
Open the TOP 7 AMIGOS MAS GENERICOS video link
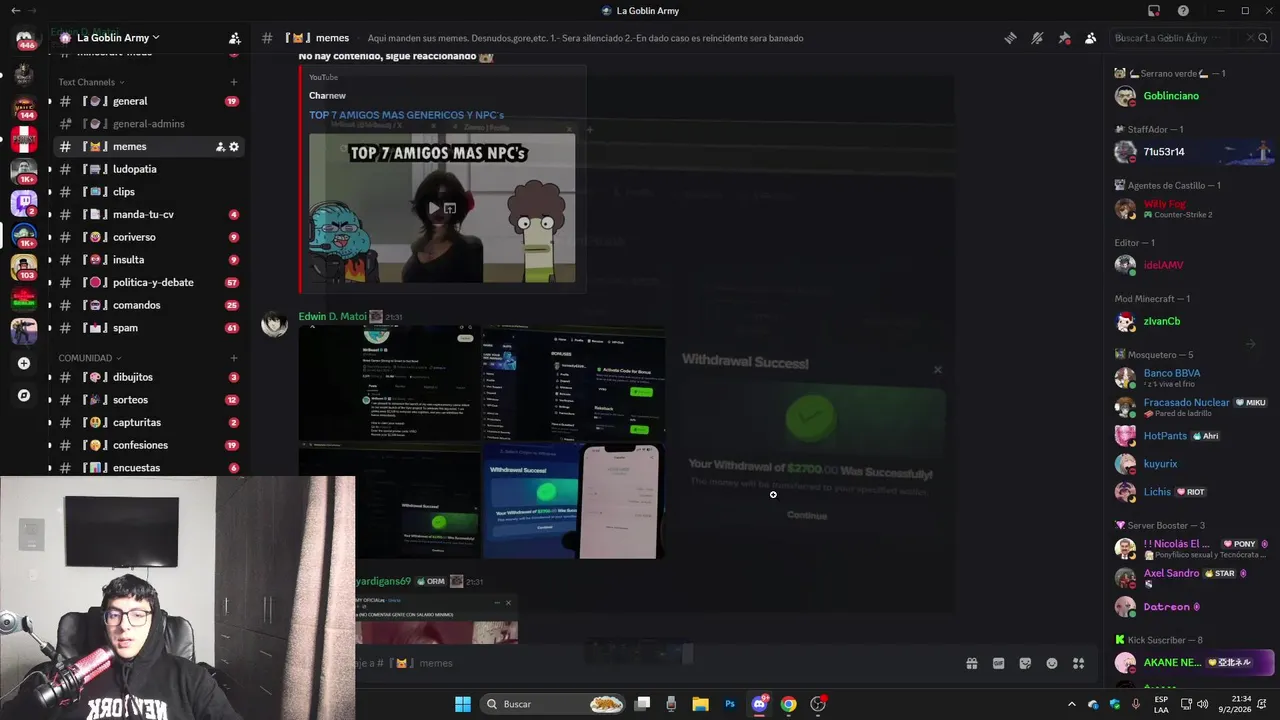406,115
